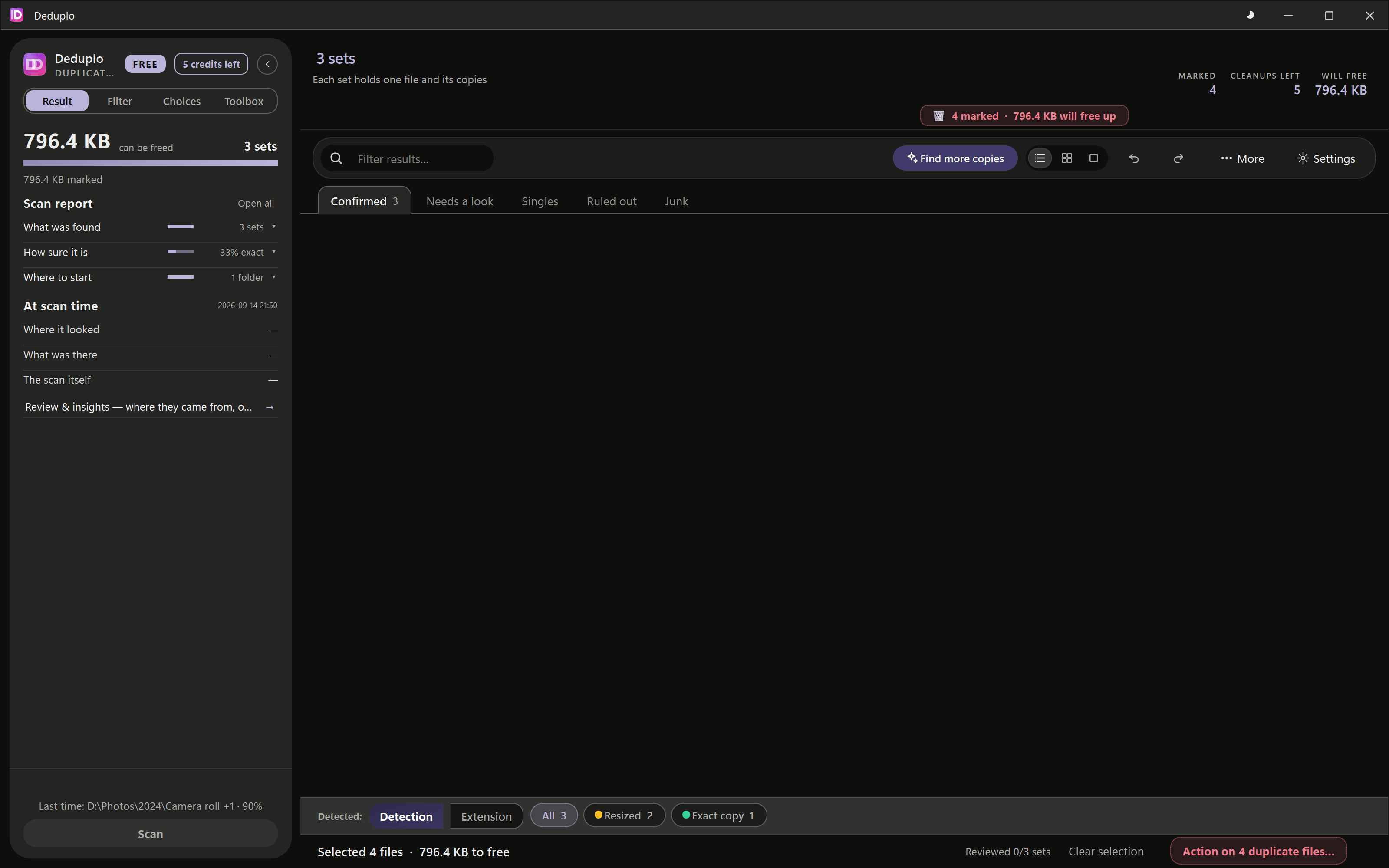Switch to the Result tab
This screenshot has height=868, width=1389.
pos(57,101)
